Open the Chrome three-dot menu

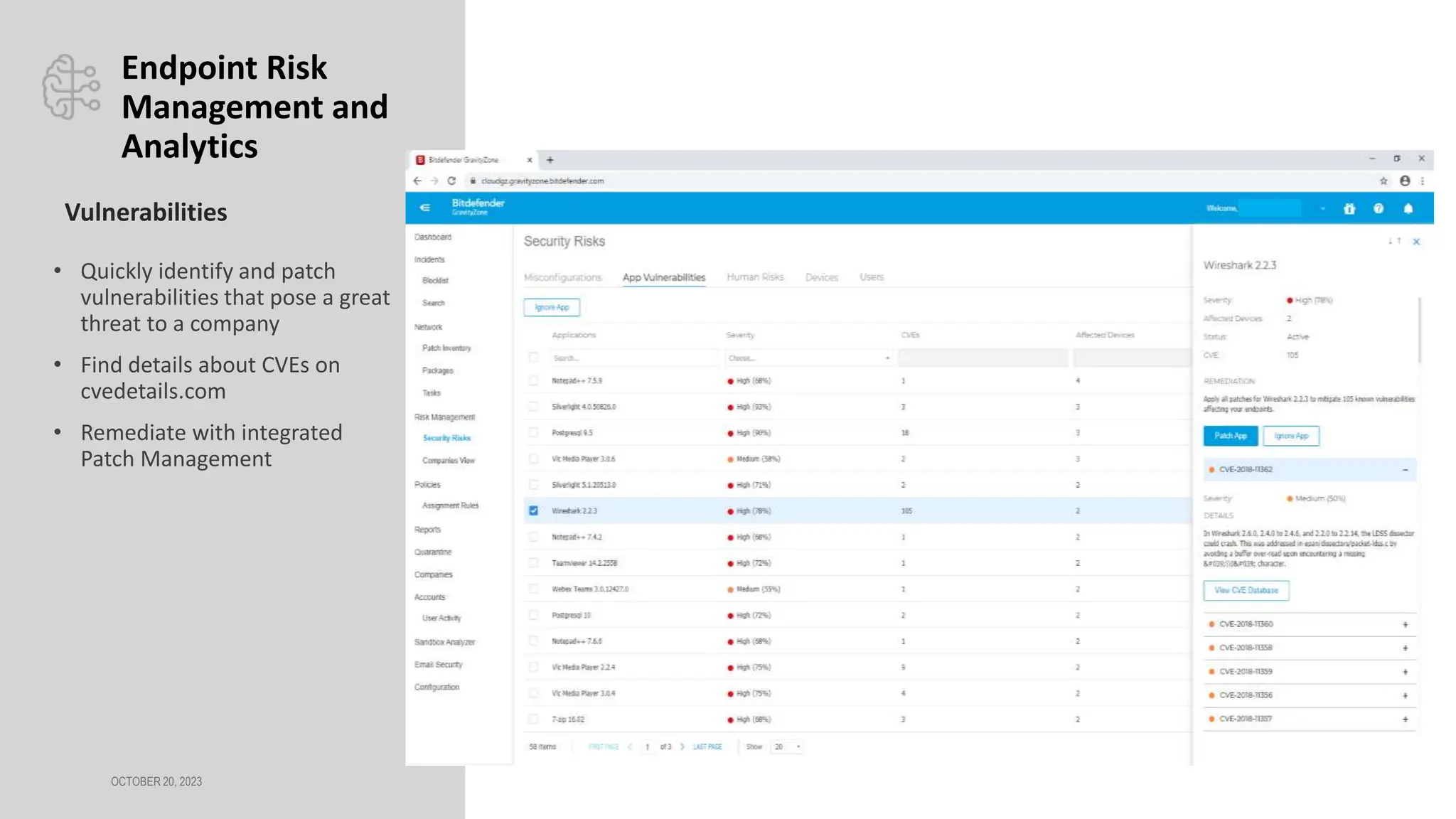pyautogui.click(x=1423, y=181)
